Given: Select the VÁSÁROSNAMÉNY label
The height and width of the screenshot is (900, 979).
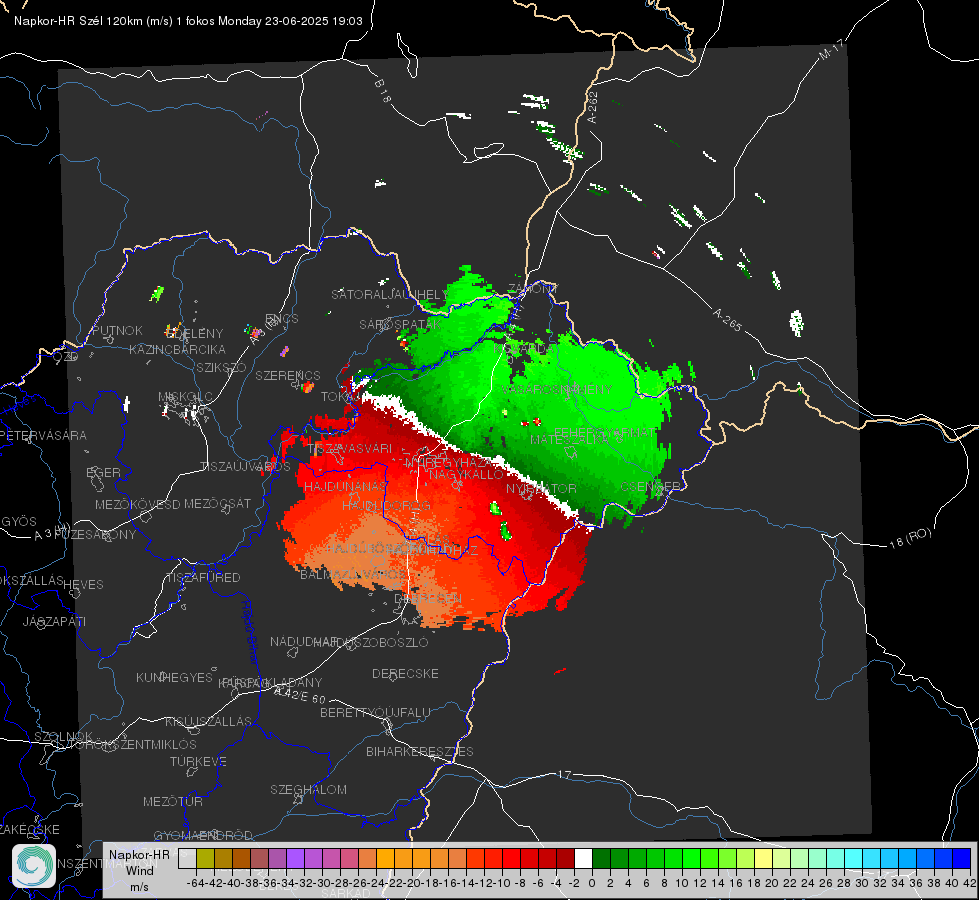Looking at the screenshot, I should (557, 389).
